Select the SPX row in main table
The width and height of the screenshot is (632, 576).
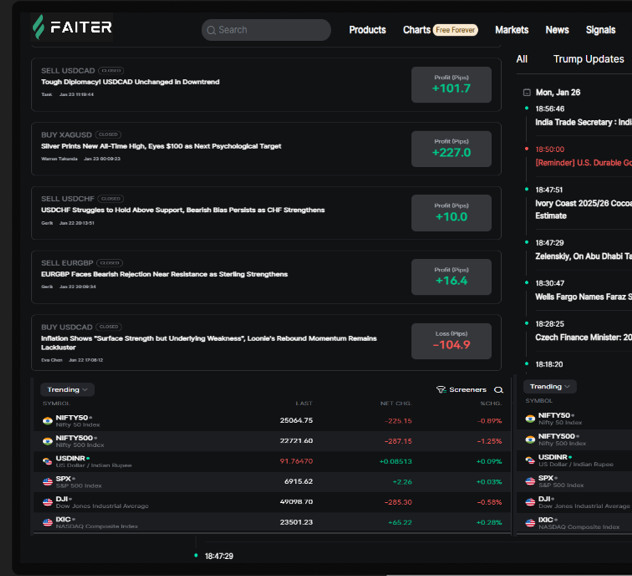click(272, 482)
